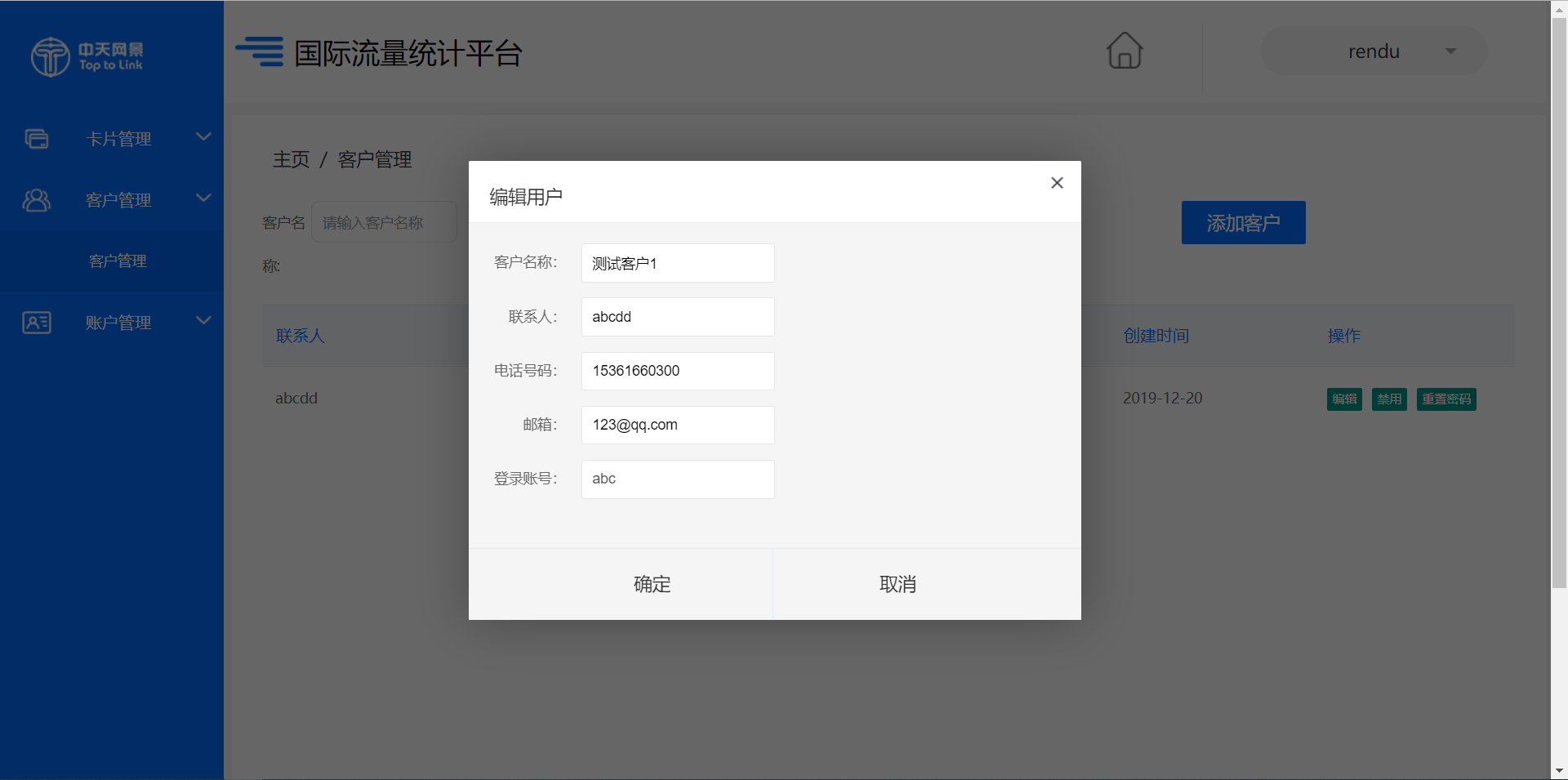Click the rendu username text
Screen dimensions: 1568x780
click(1374, 51)
